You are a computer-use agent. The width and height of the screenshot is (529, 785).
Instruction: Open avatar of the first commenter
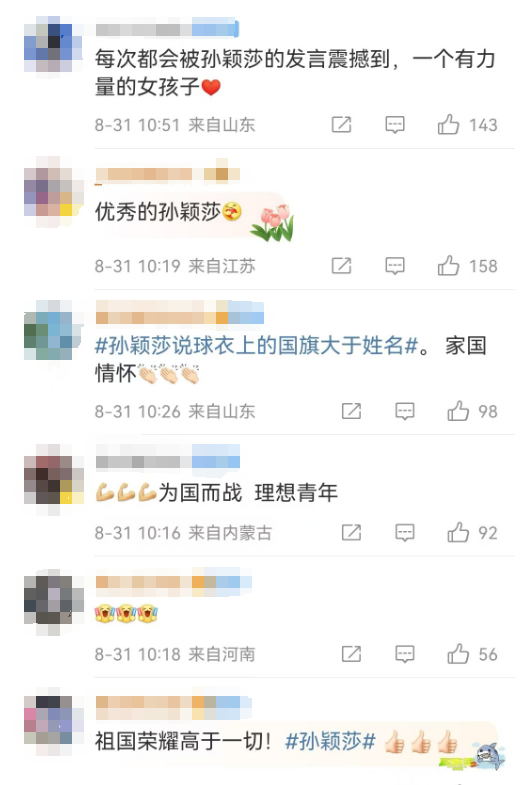pos(53,46)
